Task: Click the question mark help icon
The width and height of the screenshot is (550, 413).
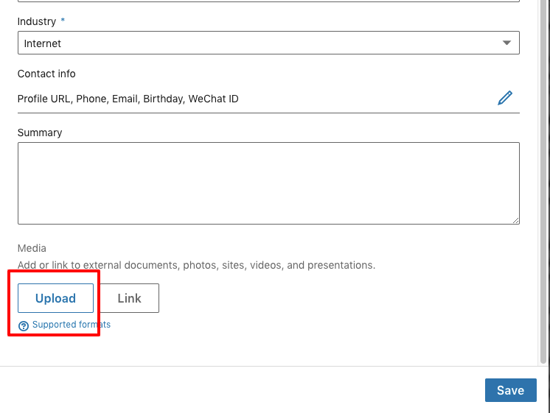Action: coord(24,326)
